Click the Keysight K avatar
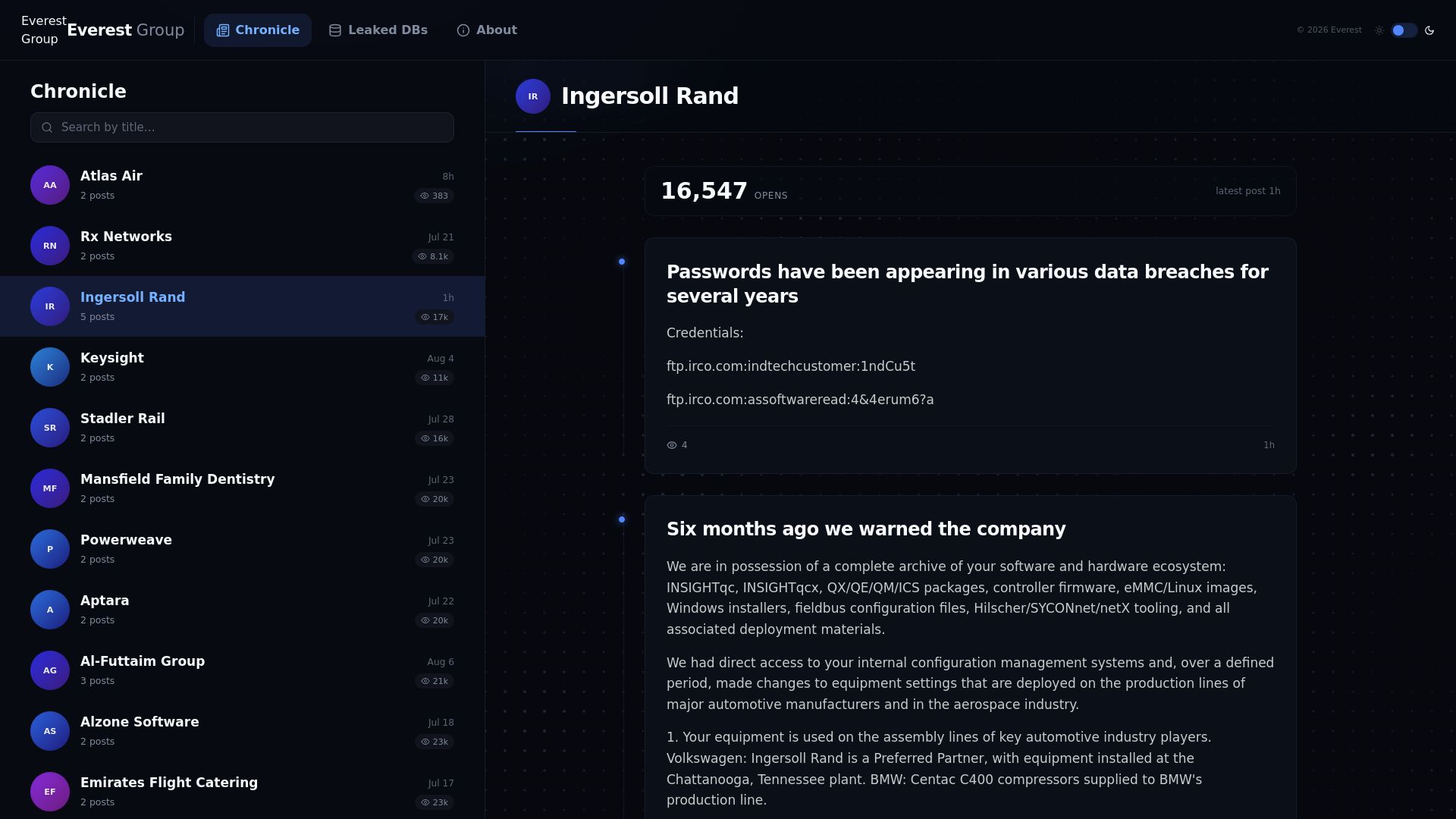This screenshot has width=1456, height=819. coord(50,367)
